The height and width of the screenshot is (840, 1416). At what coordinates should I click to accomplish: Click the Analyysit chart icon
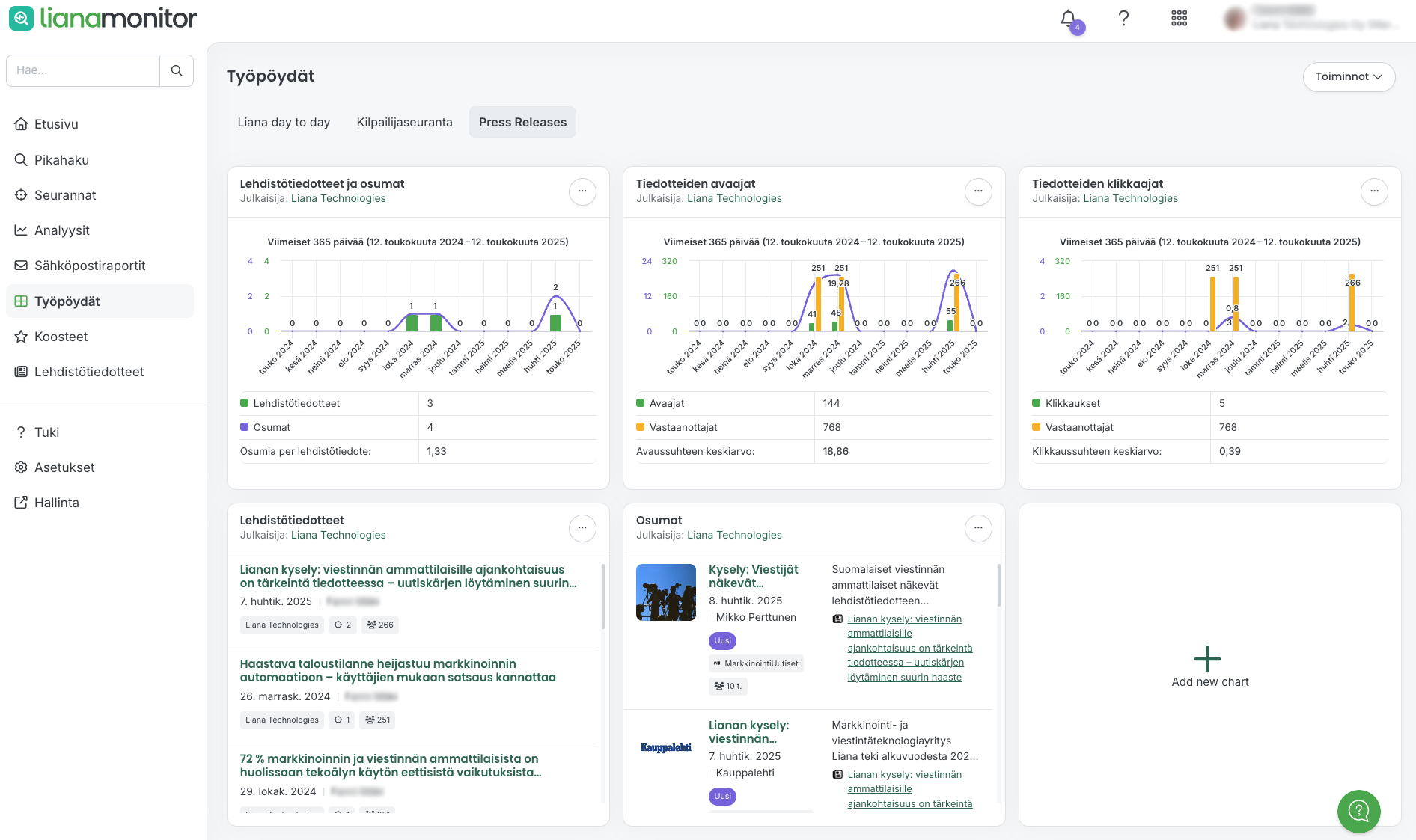coord(21,230)
